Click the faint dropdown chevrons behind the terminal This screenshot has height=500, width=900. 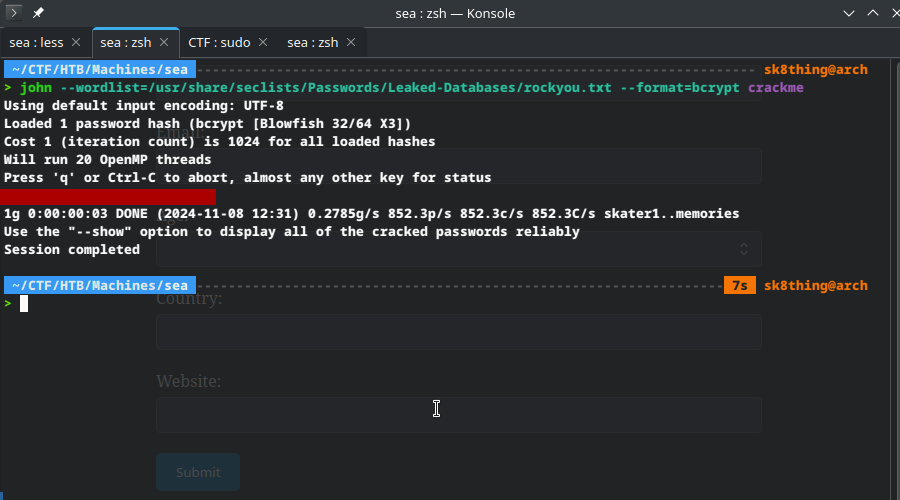(x=744, y=249)
